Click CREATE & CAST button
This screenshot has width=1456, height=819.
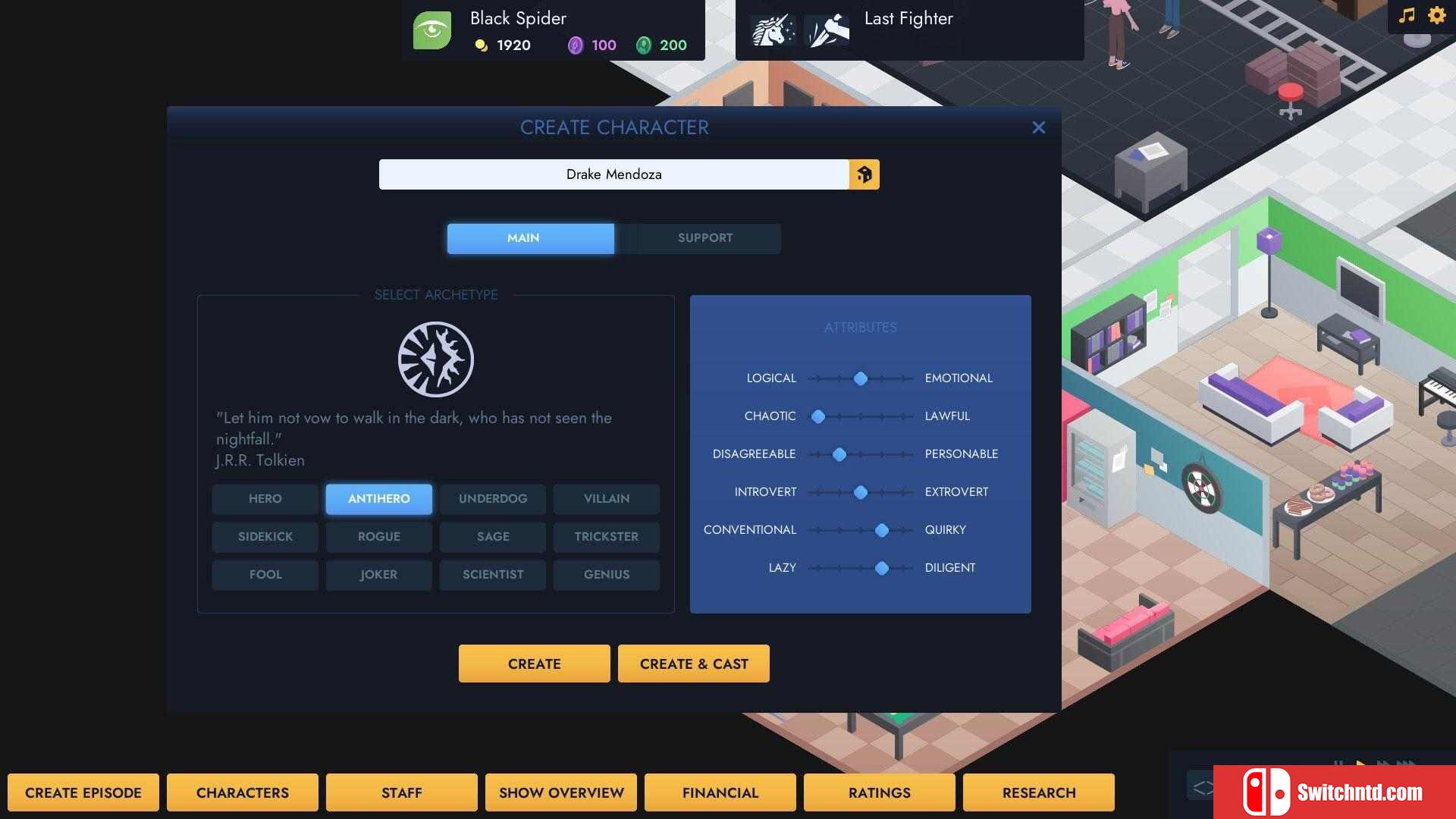694,663
